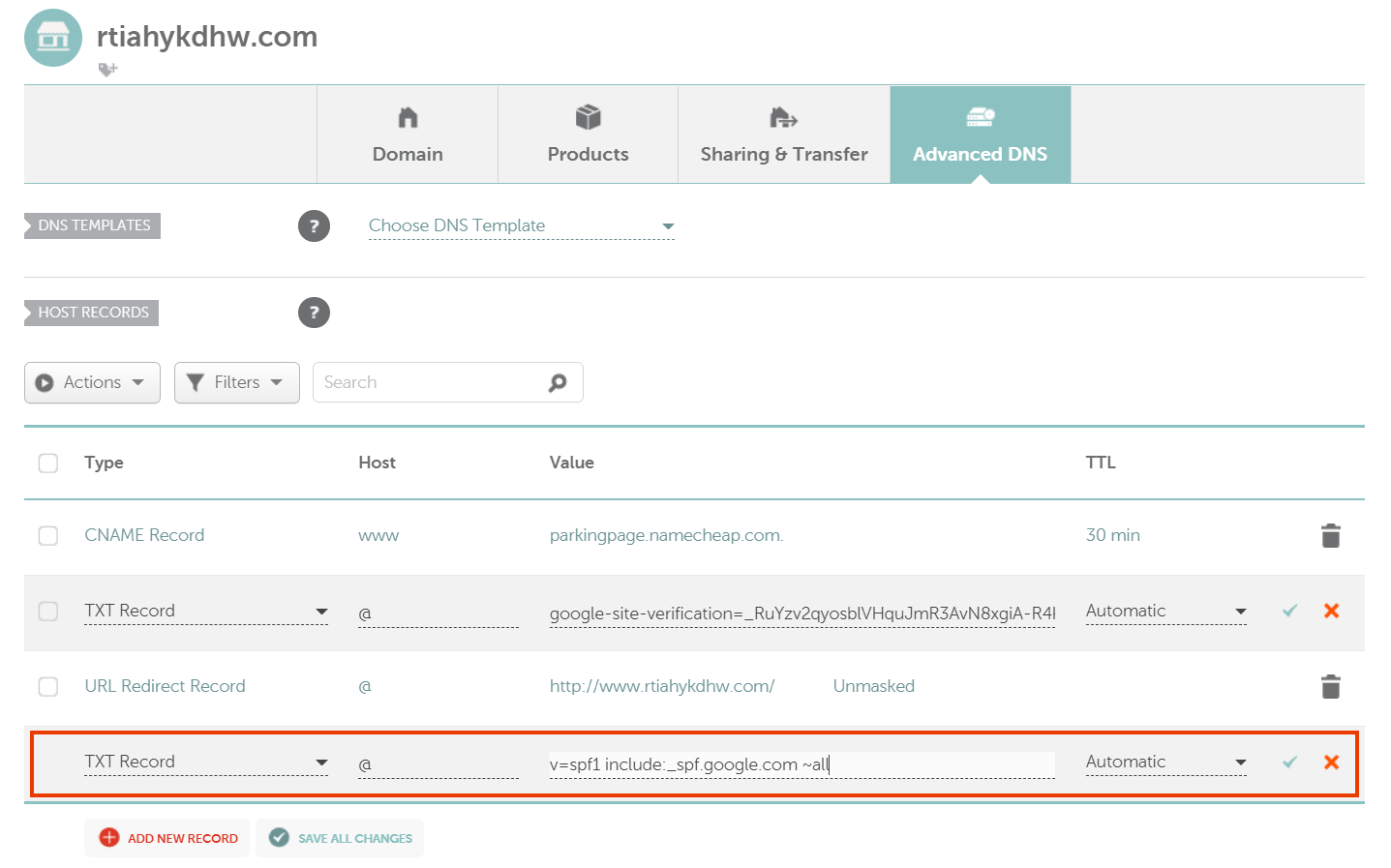The width and height of the screenshot is (1391, 868).
Task: Click the help icon next to Host Records
Action: (314, 313)
